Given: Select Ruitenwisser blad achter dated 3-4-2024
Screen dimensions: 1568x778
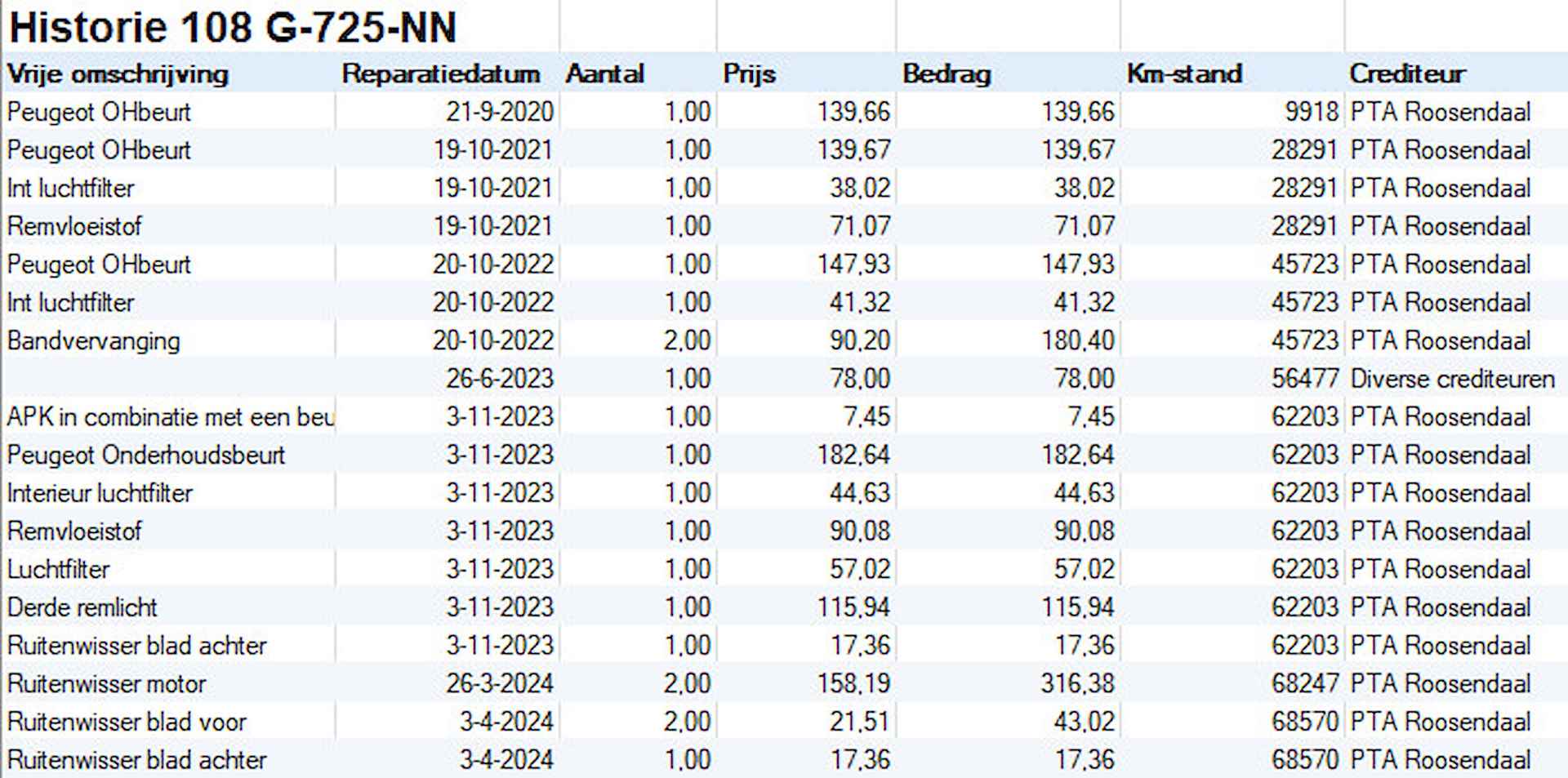Looking at the screenshot, I should click(x=136, y=760).
